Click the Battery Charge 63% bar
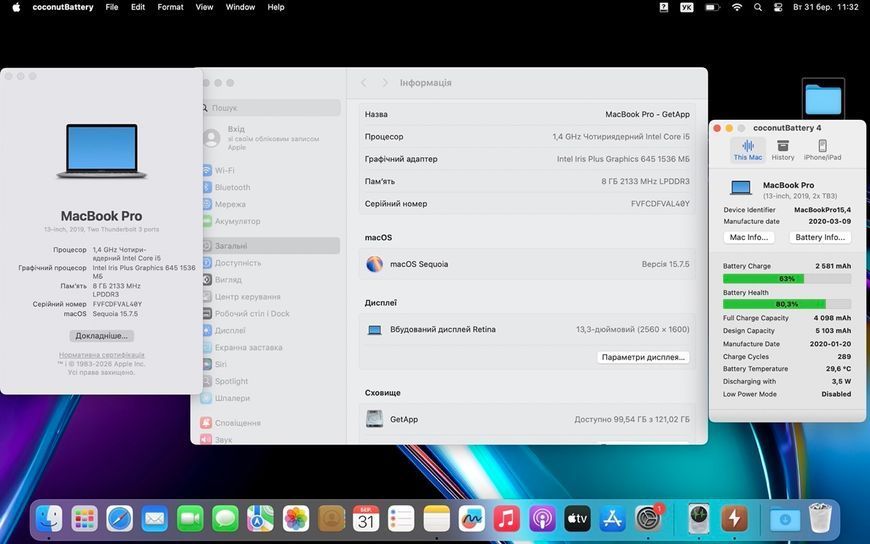 tap(787, 279)
